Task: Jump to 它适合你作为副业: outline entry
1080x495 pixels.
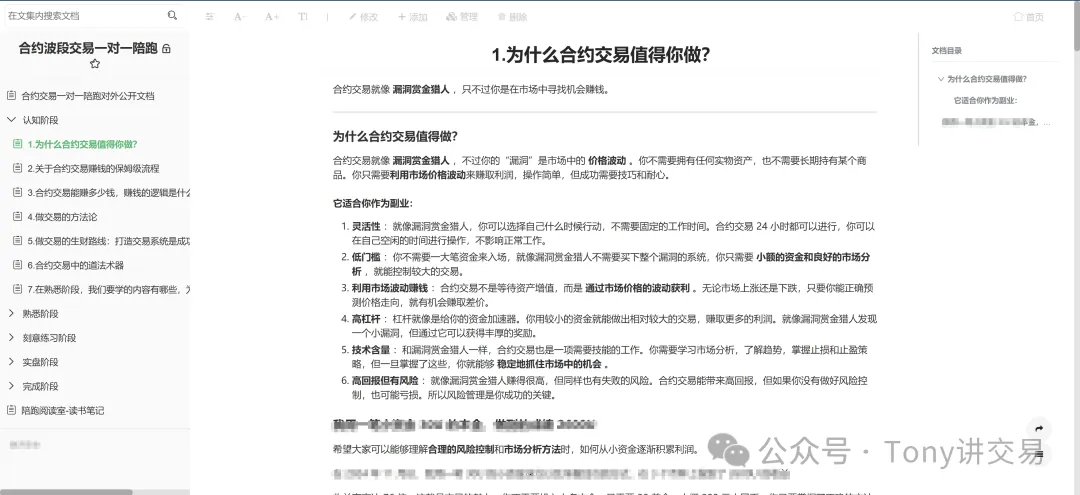Action: [985, 101]
